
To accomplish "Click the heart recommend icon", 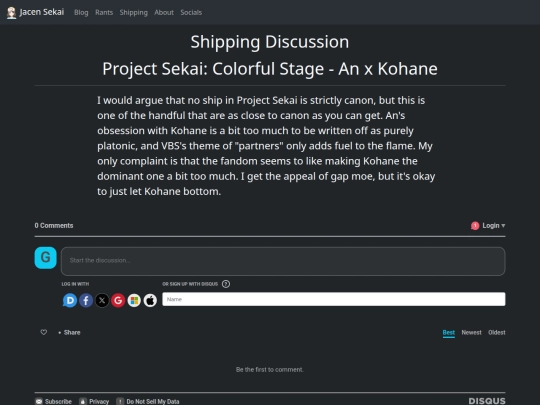I will [44, 332].
